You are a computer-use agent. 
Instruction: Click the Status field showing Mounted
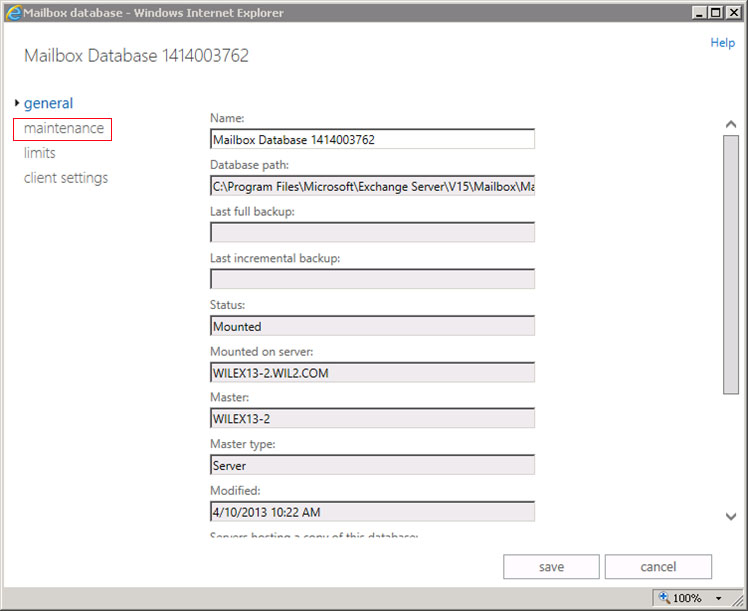pyautogui.click(x=372, y=326)
